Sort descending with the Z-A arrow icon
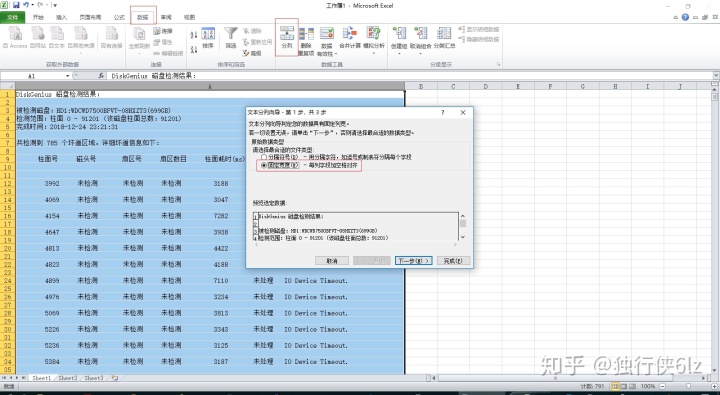 pos(194,49)
